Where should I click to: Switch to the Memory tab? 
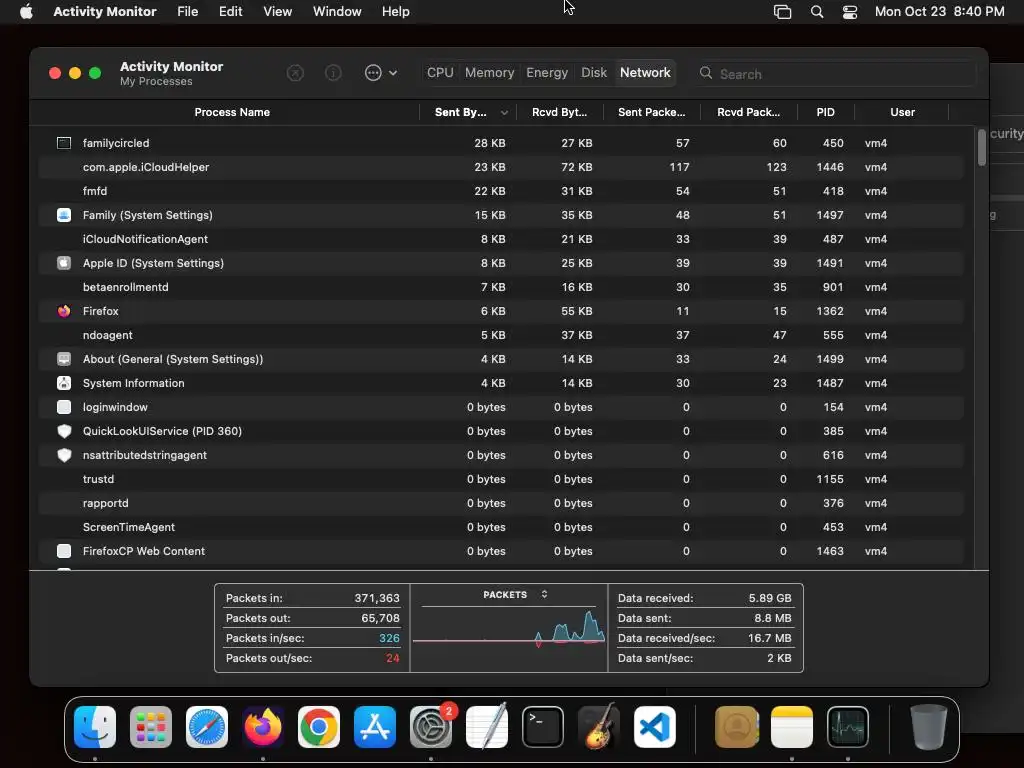coord(489,72)
